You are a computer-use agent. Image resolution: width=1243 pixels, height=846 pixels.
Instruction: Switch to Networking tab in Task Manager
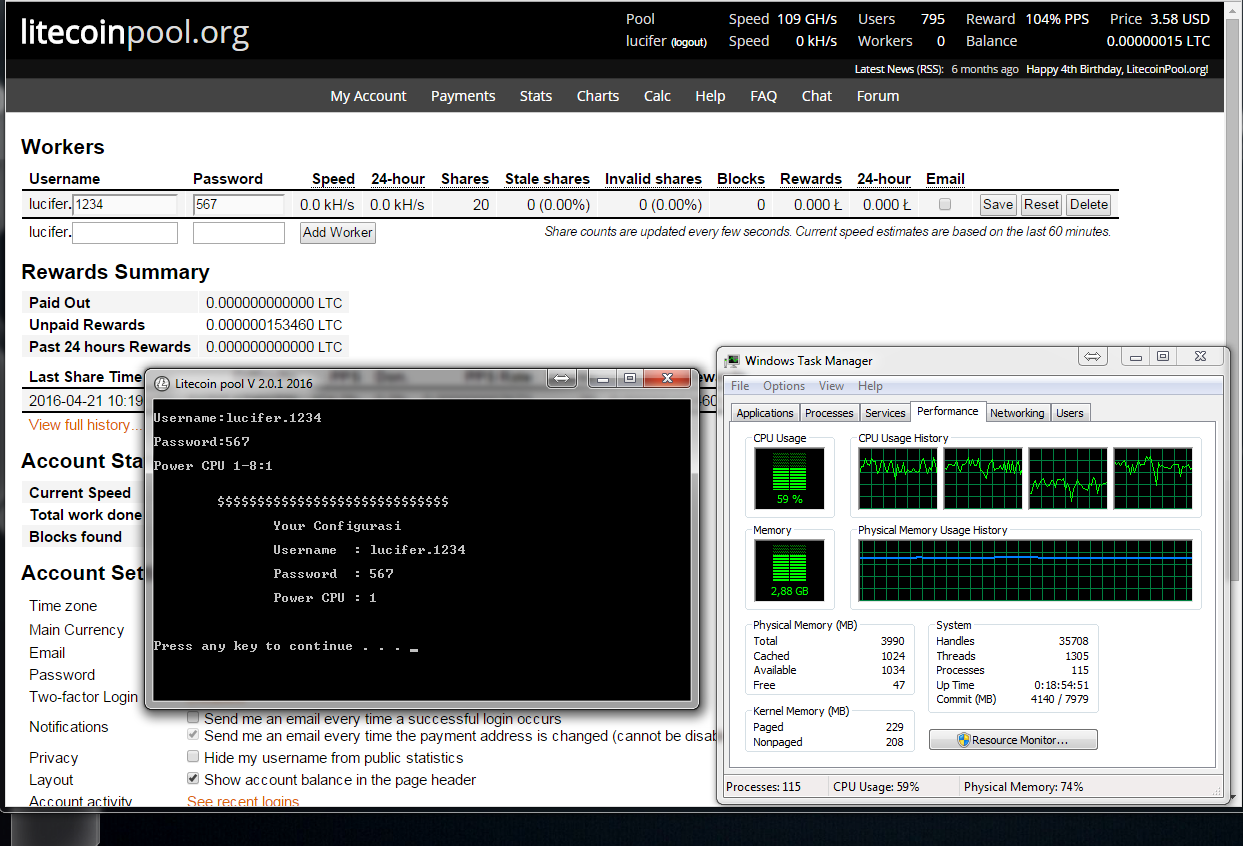(1017, 413)
